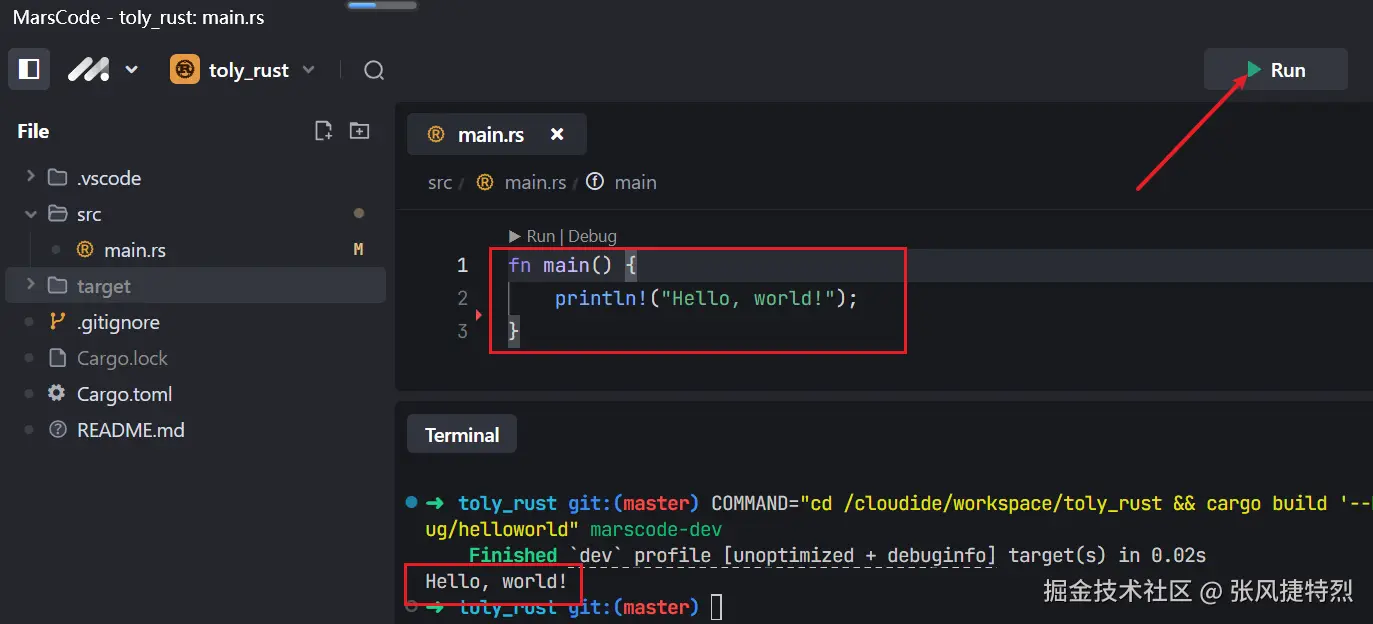
Task: Select the main.rs editor tab
Action: tap(489, 134)
